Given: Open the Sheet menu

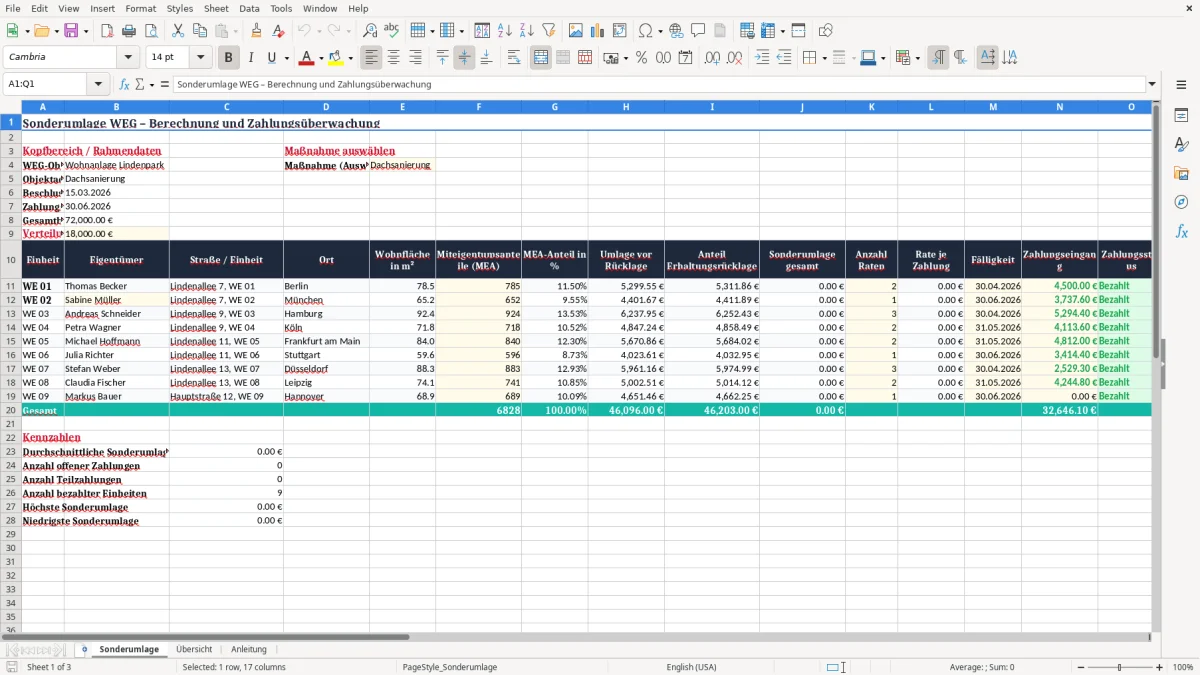Looking at the screenshot, I should coord(216,8).
